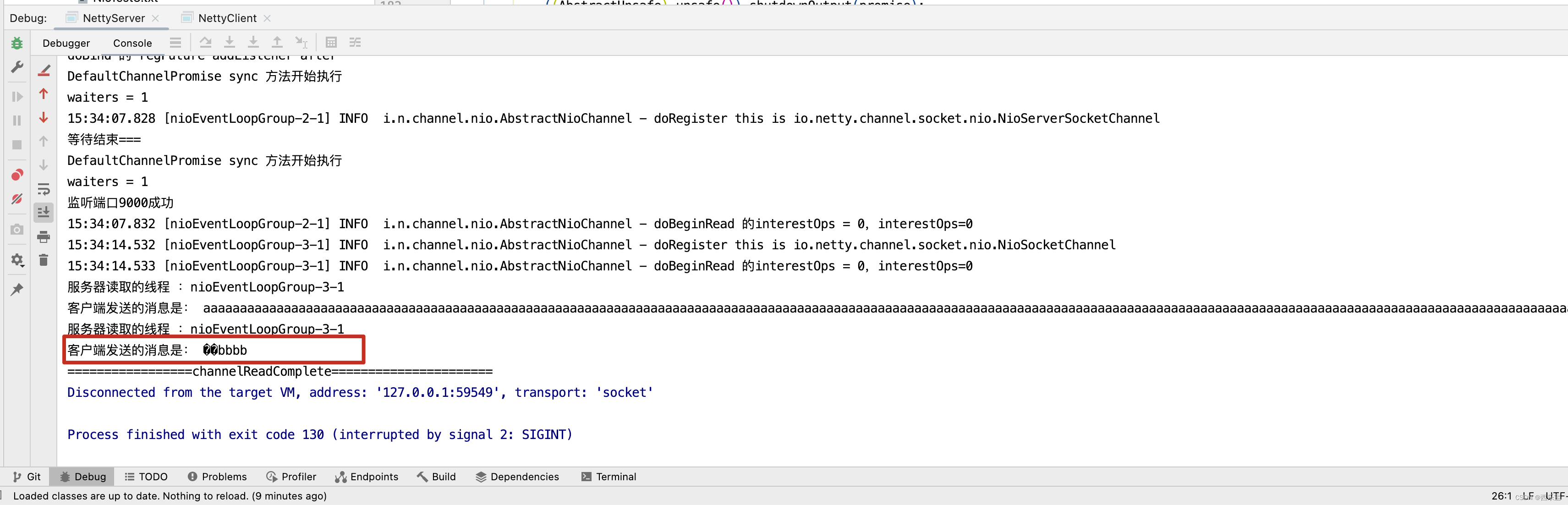Click the Step Out icon
The image size is (1568, 505).
277,43
